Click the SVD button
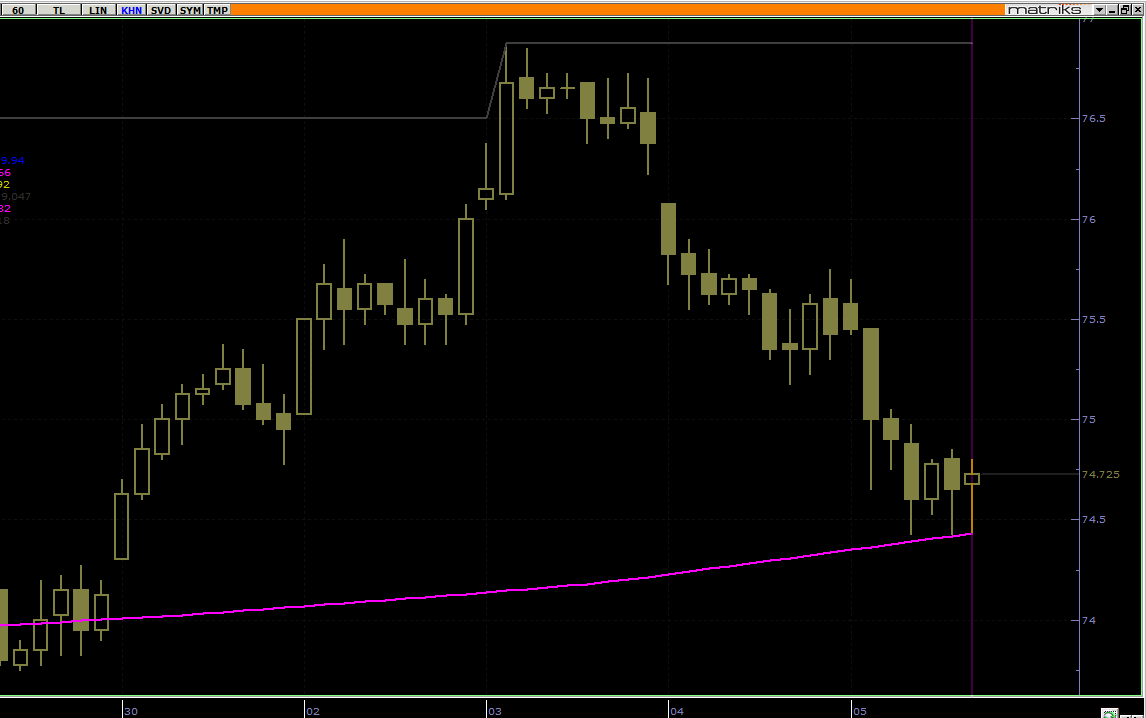Screen dimensions: 1146x718 161,10
